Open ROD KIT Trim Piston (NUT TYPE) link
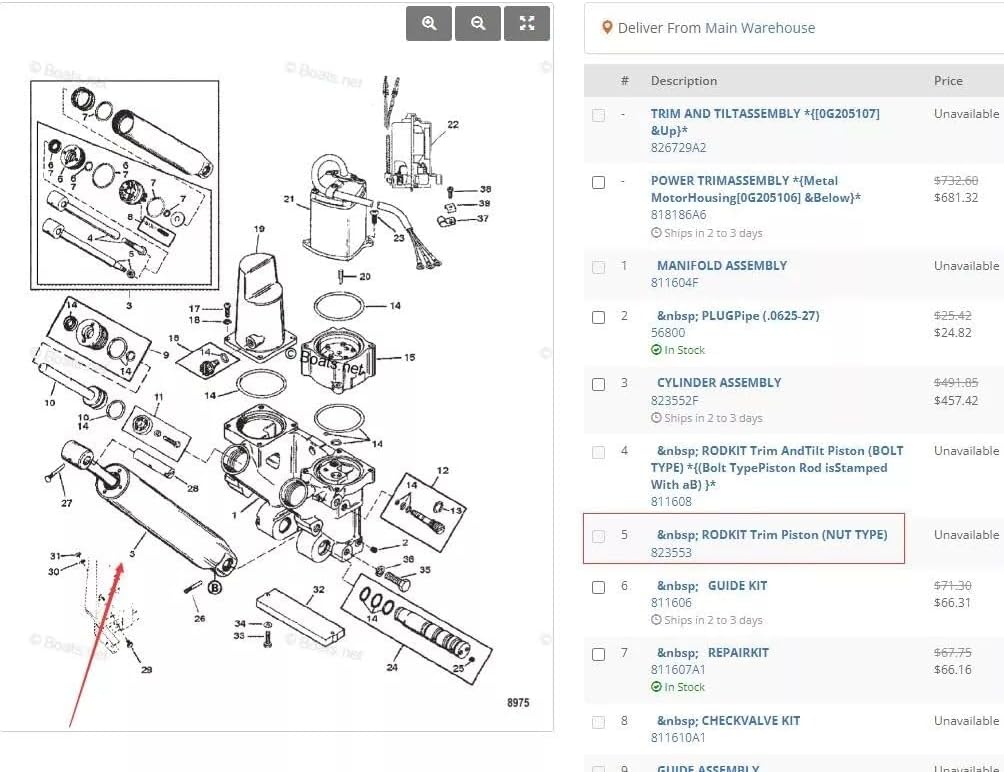1004x772 pixels. pyautogui.click(x=772, y=535)
